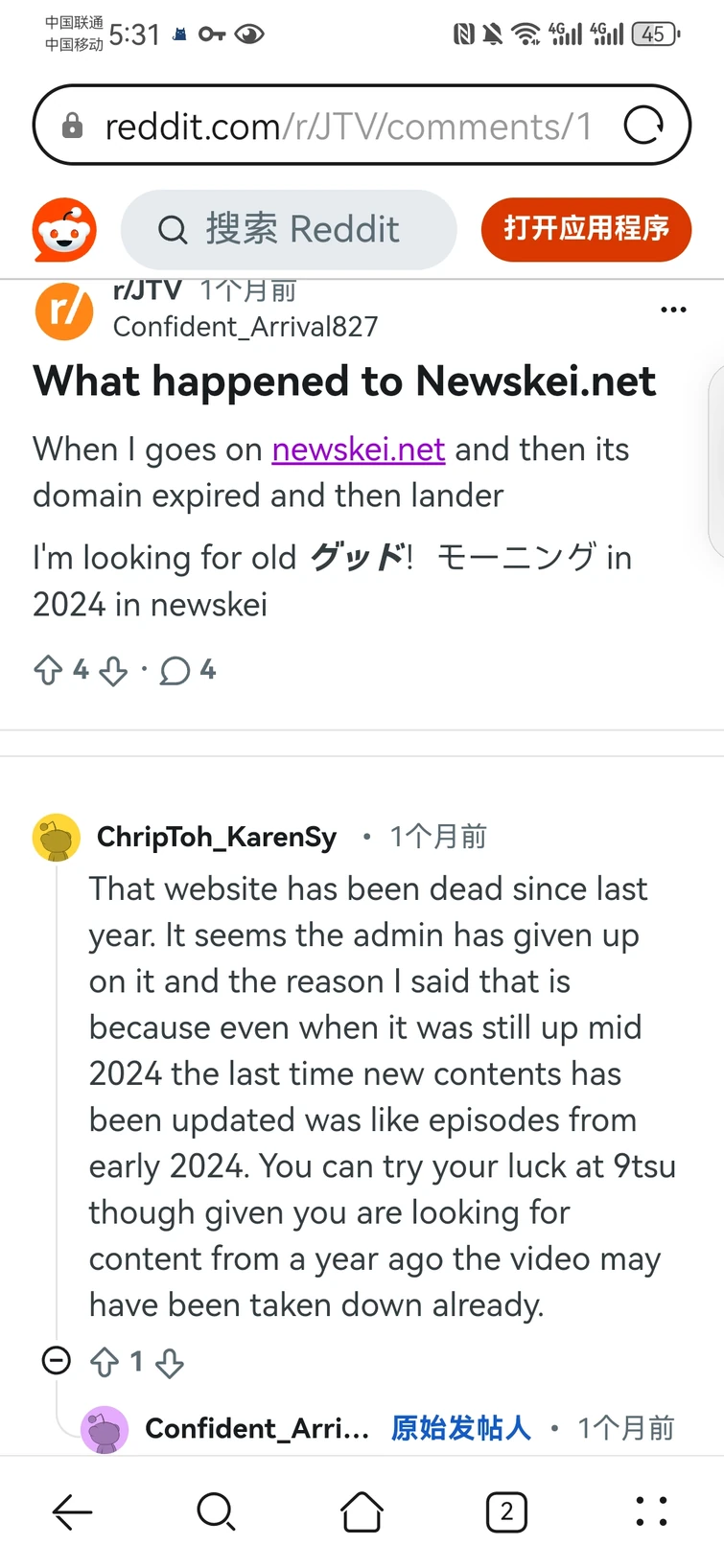Follow the newskei.net link
Screen dimensions: 724x1568
coord(359,450)
